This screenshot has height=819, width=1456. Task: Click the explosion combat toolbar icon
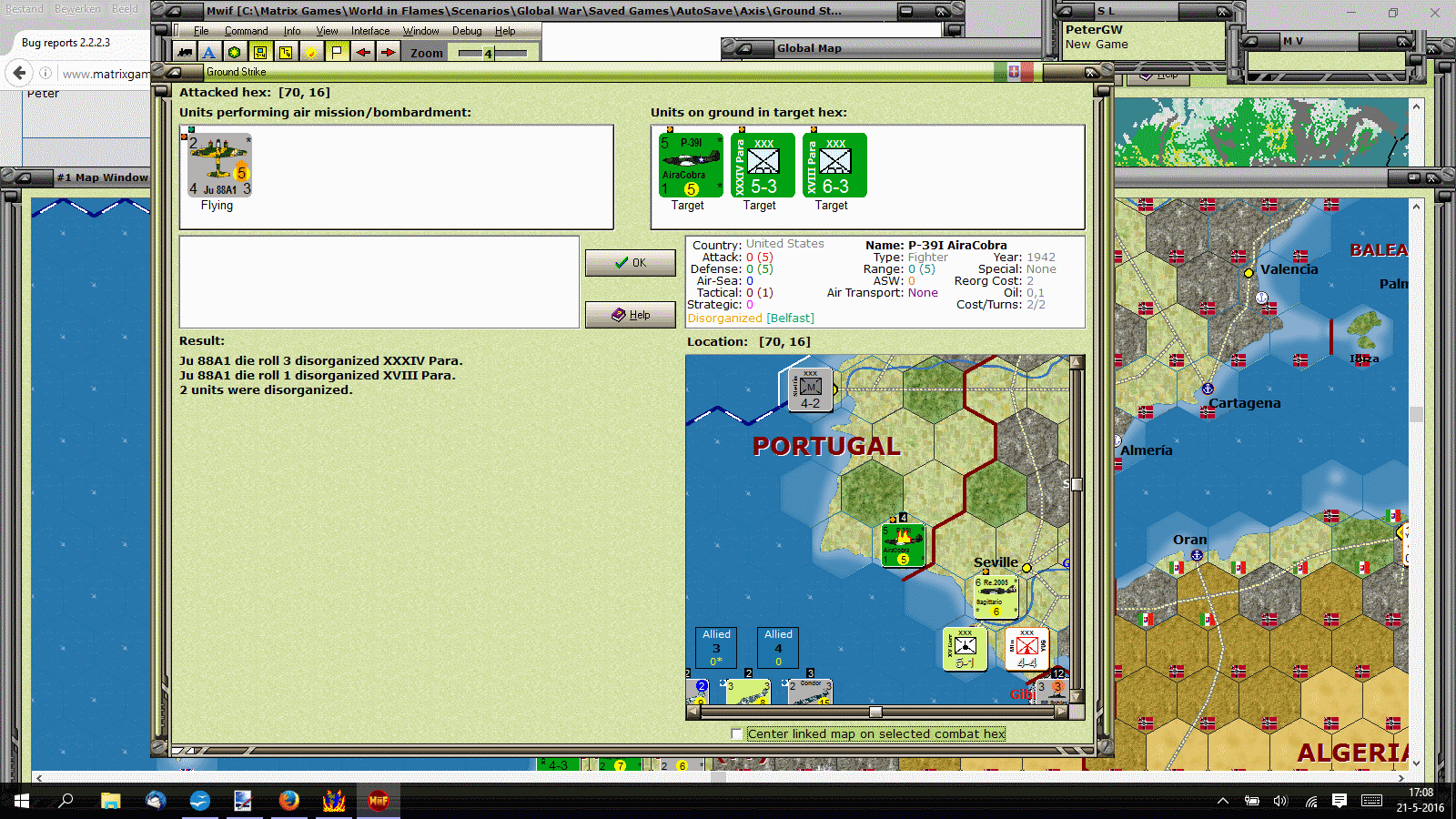point(311,53)
